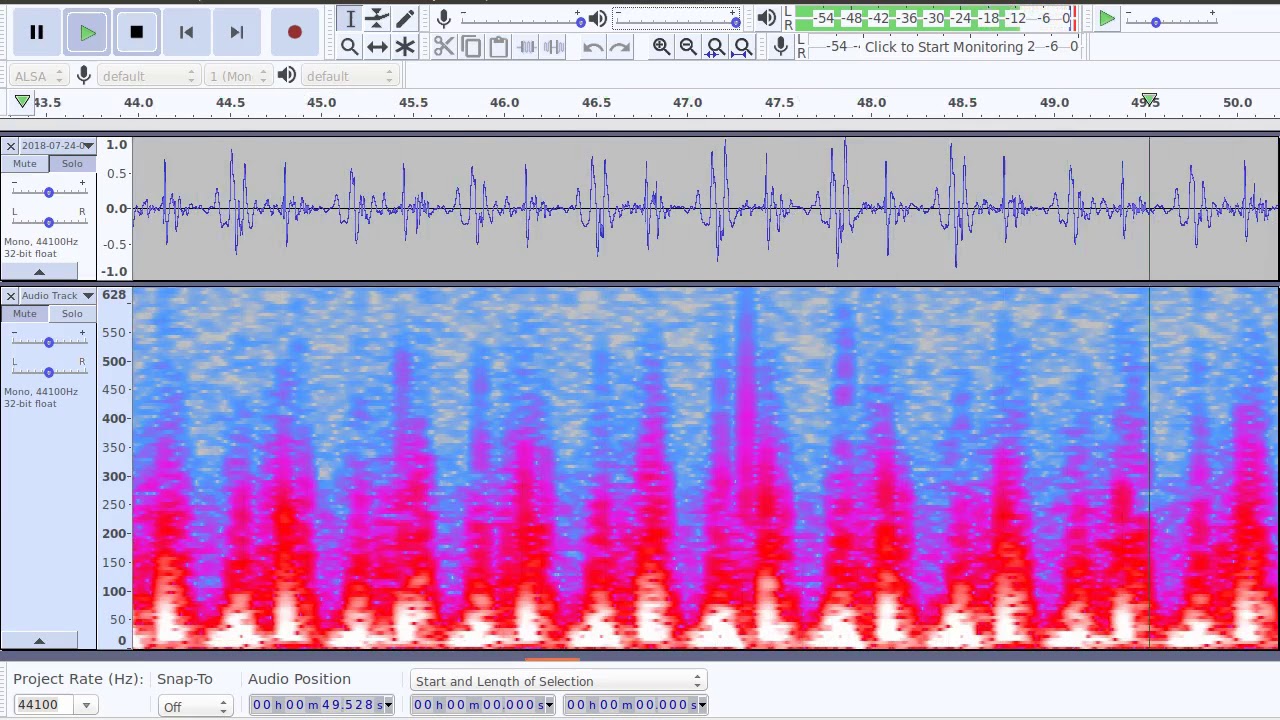Click the green Play button

87,32
